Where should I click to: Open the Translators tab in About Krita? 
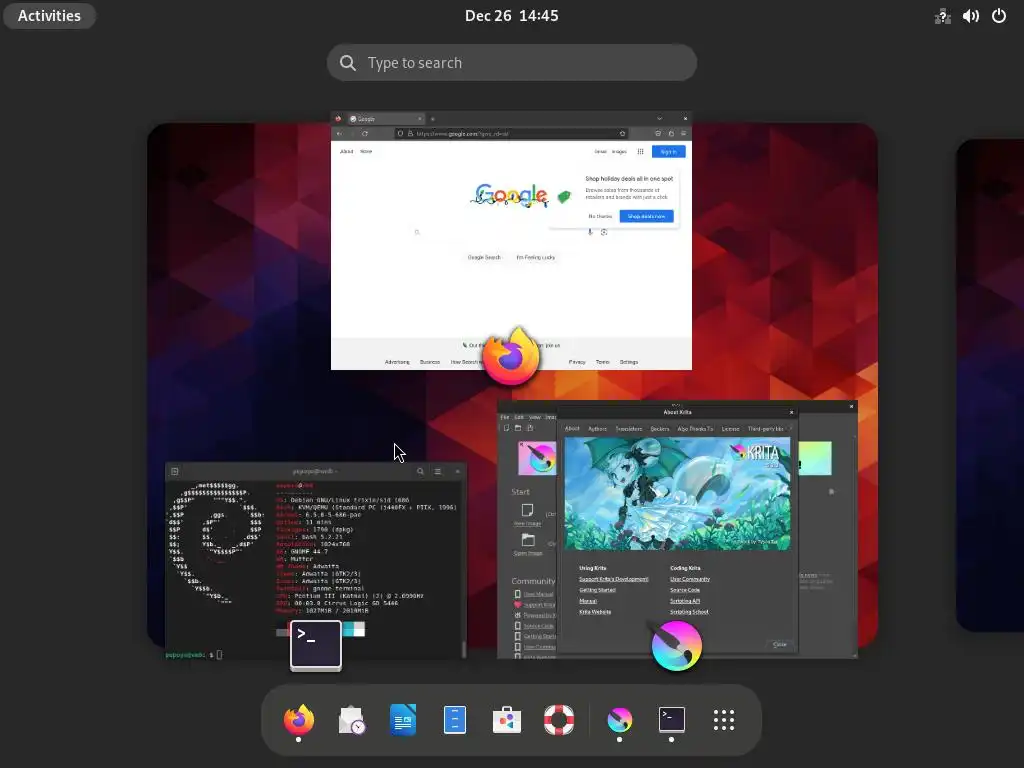click(629, 429)
